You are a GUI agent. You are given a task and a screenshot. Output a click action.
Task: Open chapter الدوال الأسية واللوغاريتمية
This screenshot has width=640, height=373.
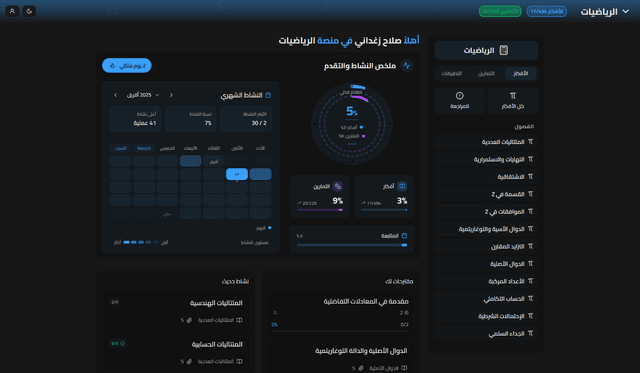(x=486, y=229)
